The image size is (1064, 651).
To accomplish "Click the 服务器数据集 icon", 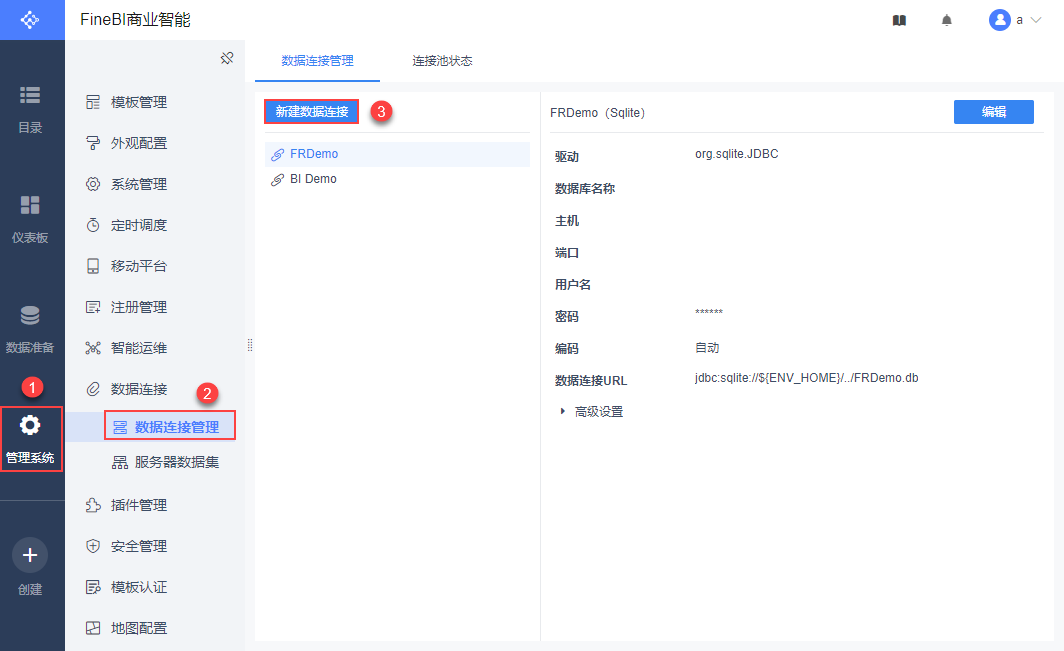I will pos(120,462).
